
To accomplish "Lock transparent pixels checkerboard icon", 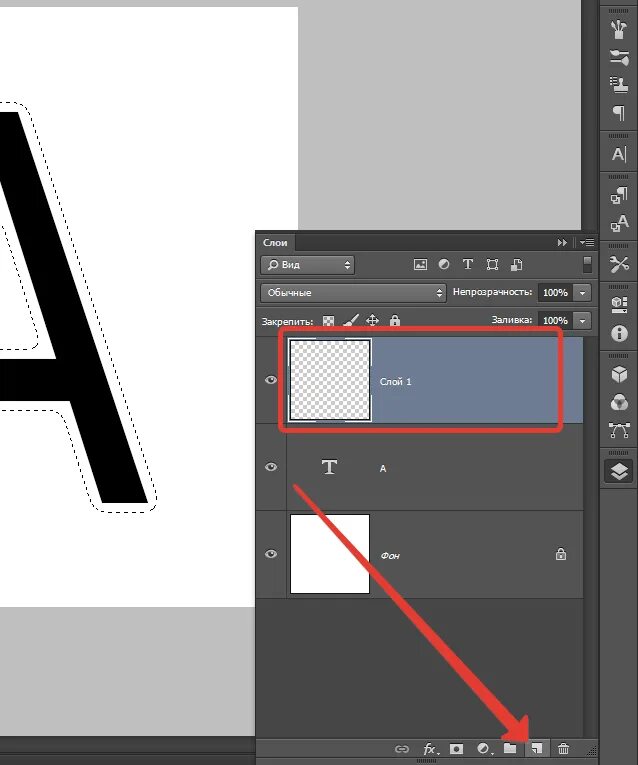I will pos(329,321).
